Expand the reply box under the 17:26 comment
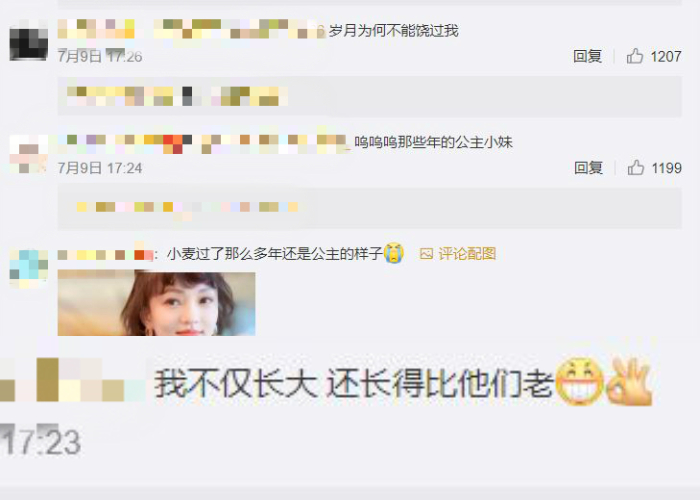The width and height of the screenshot is (700, 500). (370, 96)
